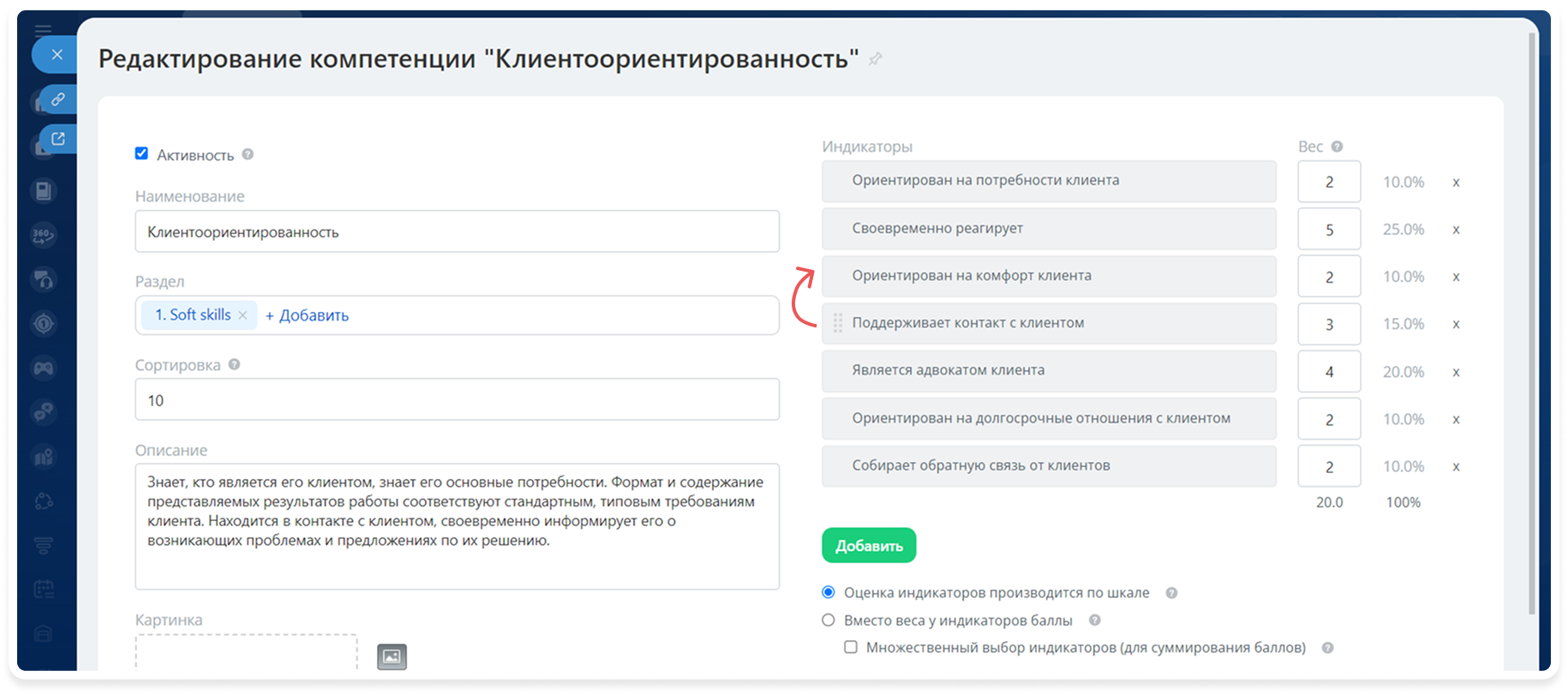Pin the page title with pin icon
The height and width of the screenshot is (695, 1568).
click(875, 59)
